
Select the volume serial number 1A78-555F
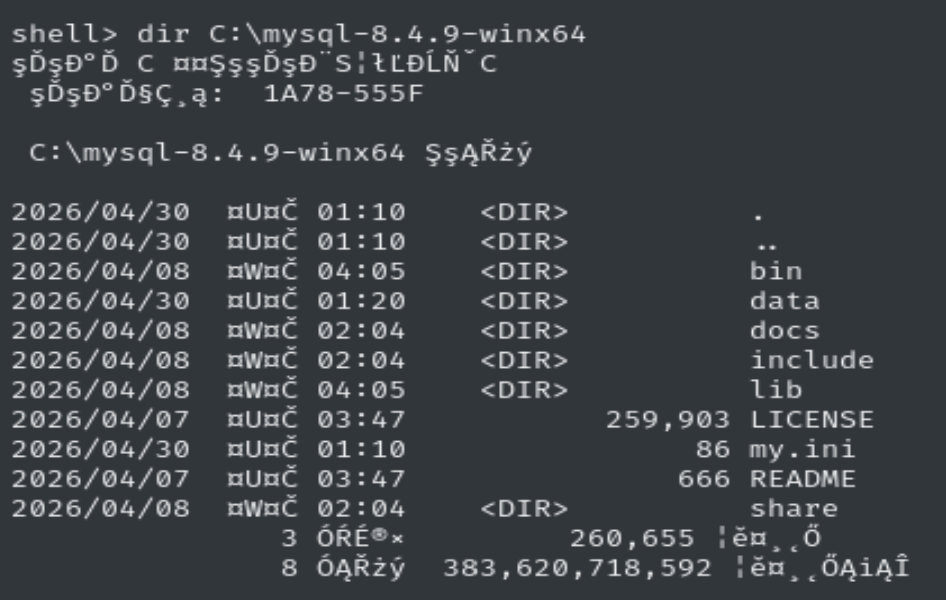click(343, 93)
